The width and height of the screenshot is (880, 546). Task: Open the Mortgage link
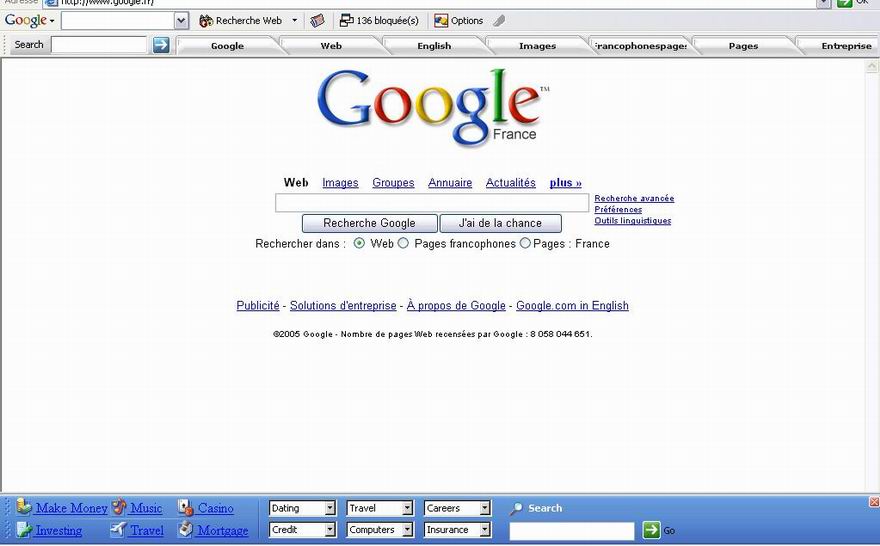click(223, 530)
